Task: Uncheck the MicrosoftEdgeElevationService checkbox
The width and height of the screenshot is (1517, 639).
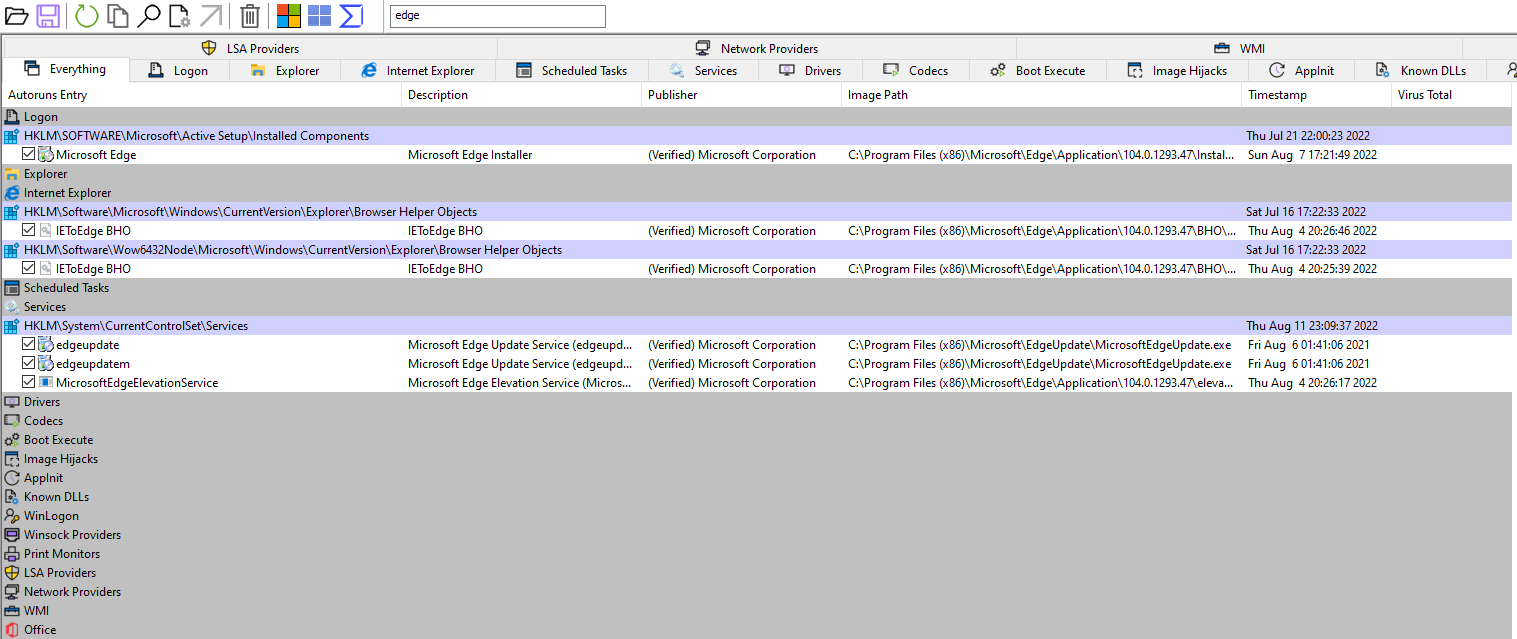Action: click(28, 383)
